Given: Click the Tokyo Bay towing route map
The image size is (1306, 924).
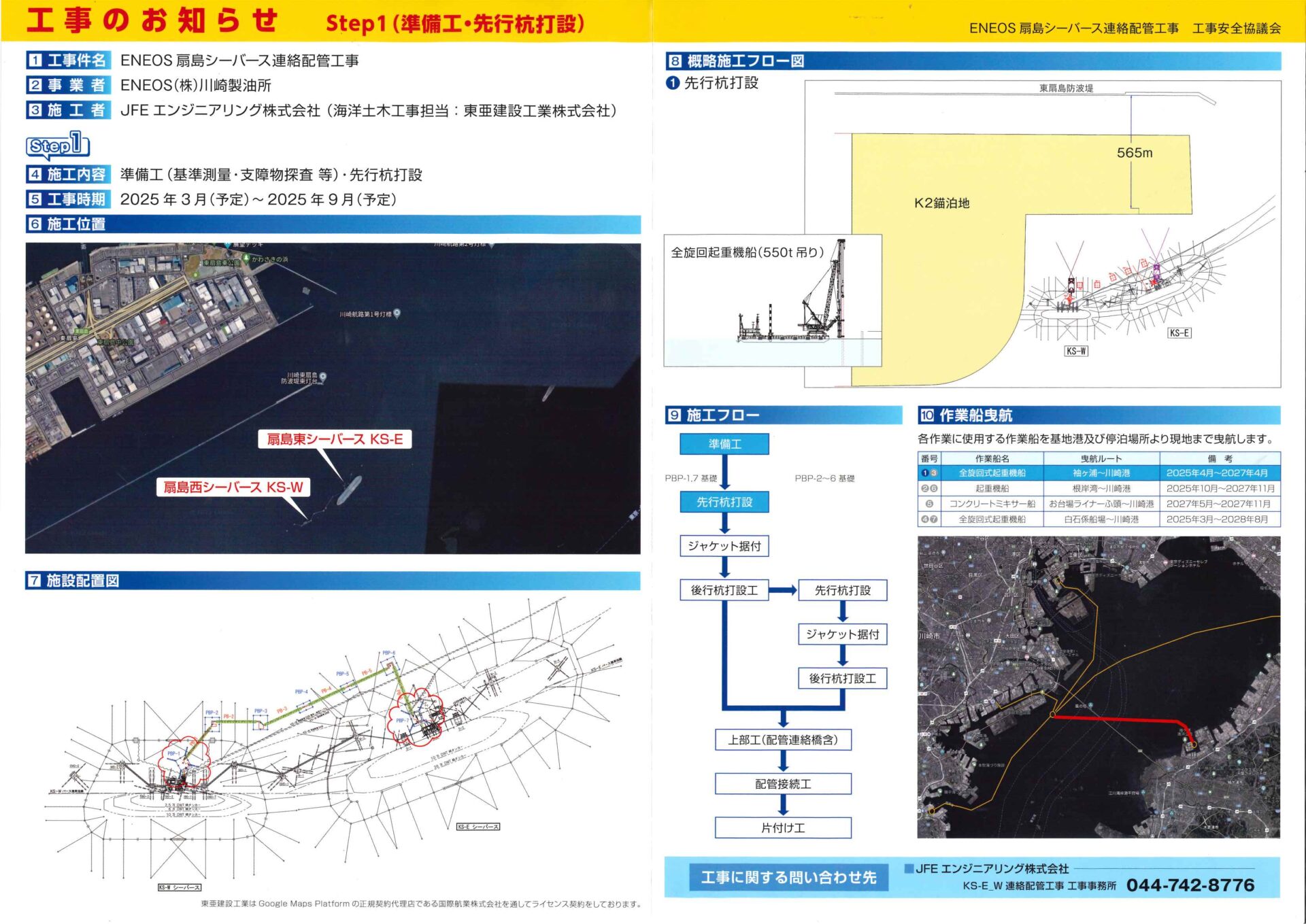Looking at the screenshot, I should coord(1099,687).
